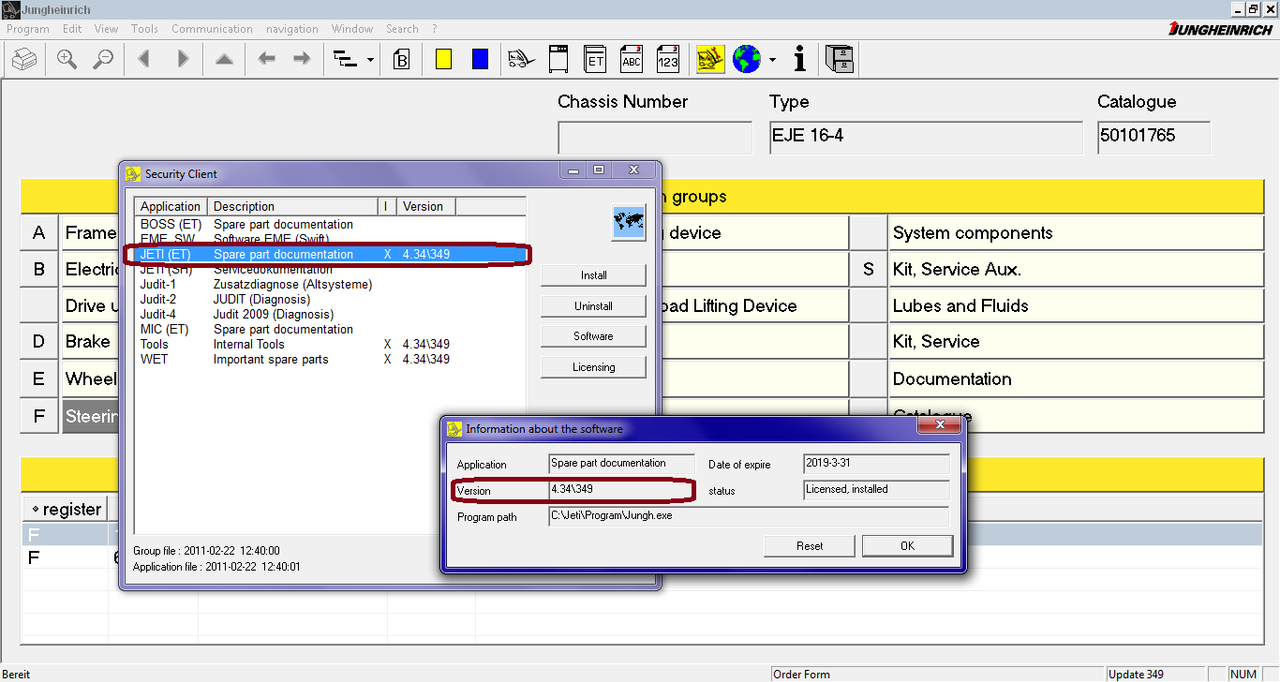Close the Information about the software dialog

940,427
